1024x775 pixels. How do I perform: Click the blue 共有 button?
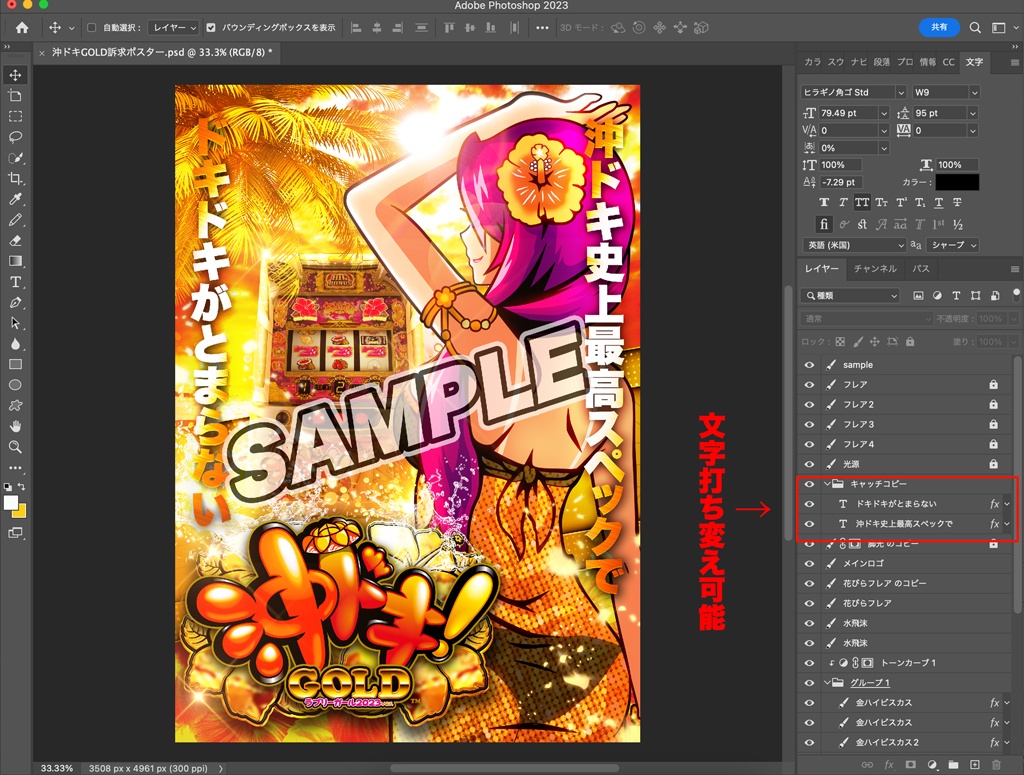(x=938, y=27)
